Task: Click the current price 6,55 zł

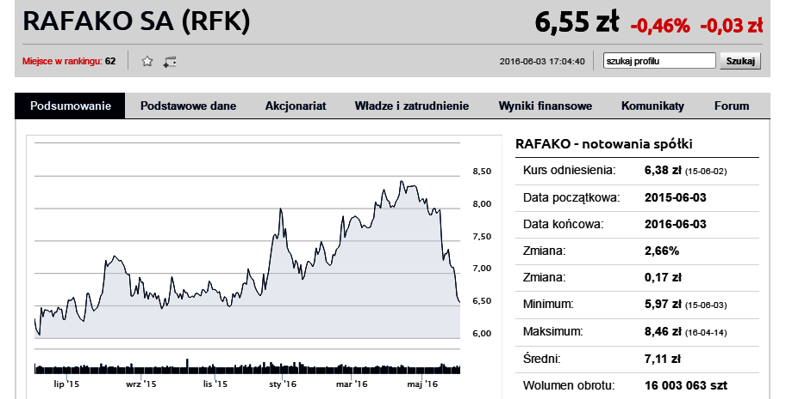Action: click(x=577, y=23)
